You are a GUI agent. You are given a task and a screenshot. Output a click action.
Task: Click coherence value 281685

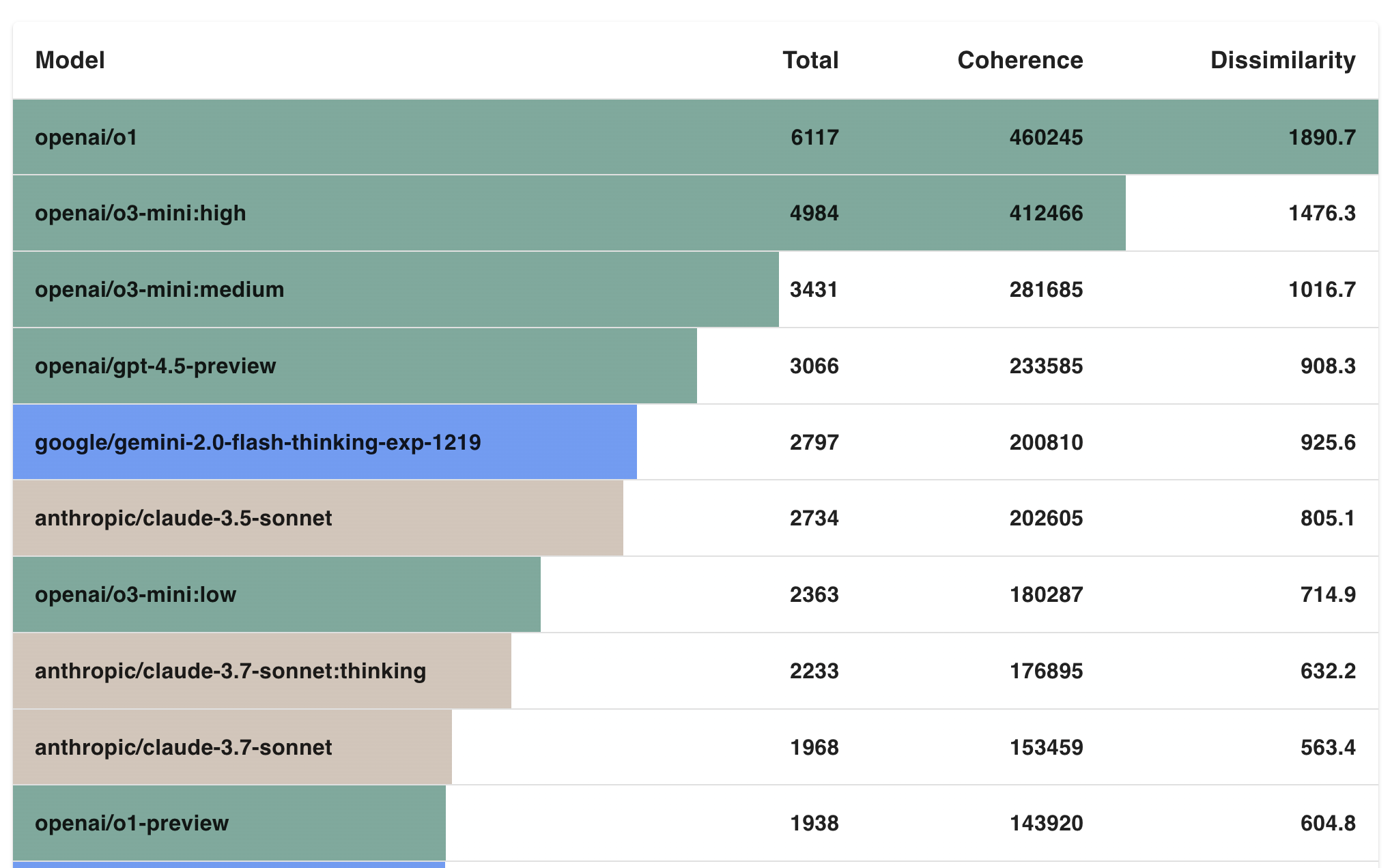click(1046, 289)
